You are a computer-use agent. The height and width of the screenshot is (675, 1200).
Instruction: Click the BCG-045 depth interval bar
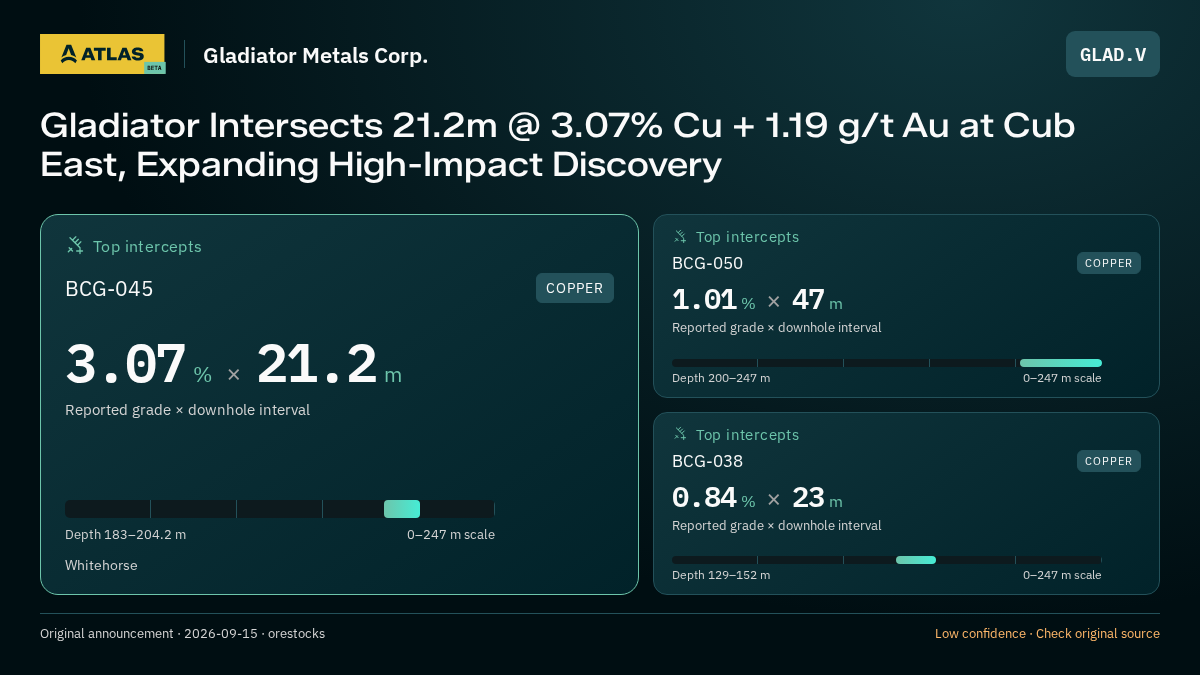click(280, 509)
